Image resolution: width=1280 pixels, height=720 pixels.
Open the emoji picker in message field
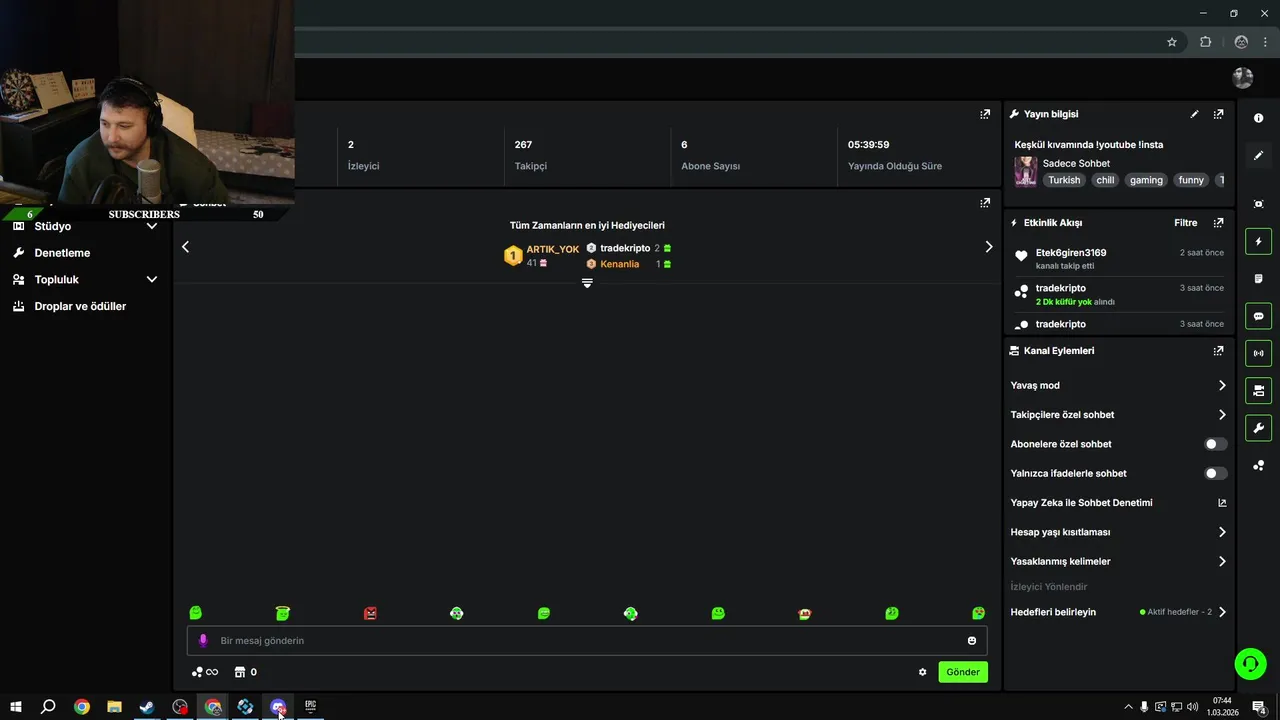(x=972, y=640)
